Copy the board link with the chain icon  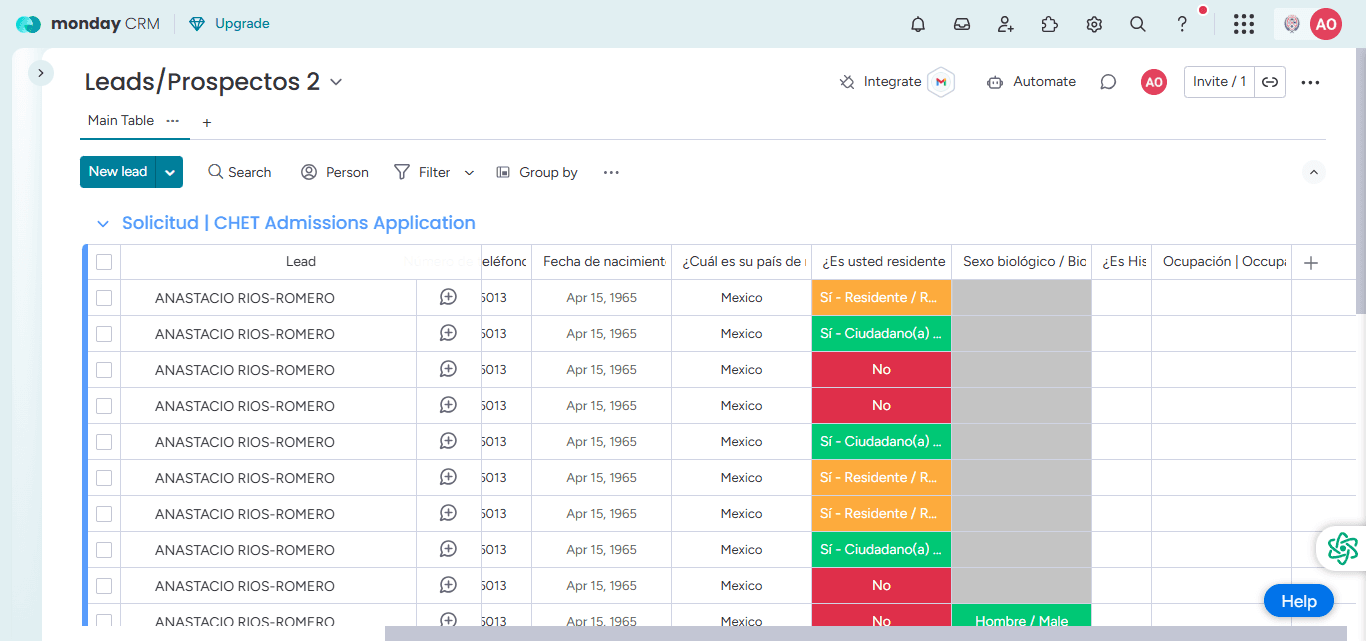1270,82
